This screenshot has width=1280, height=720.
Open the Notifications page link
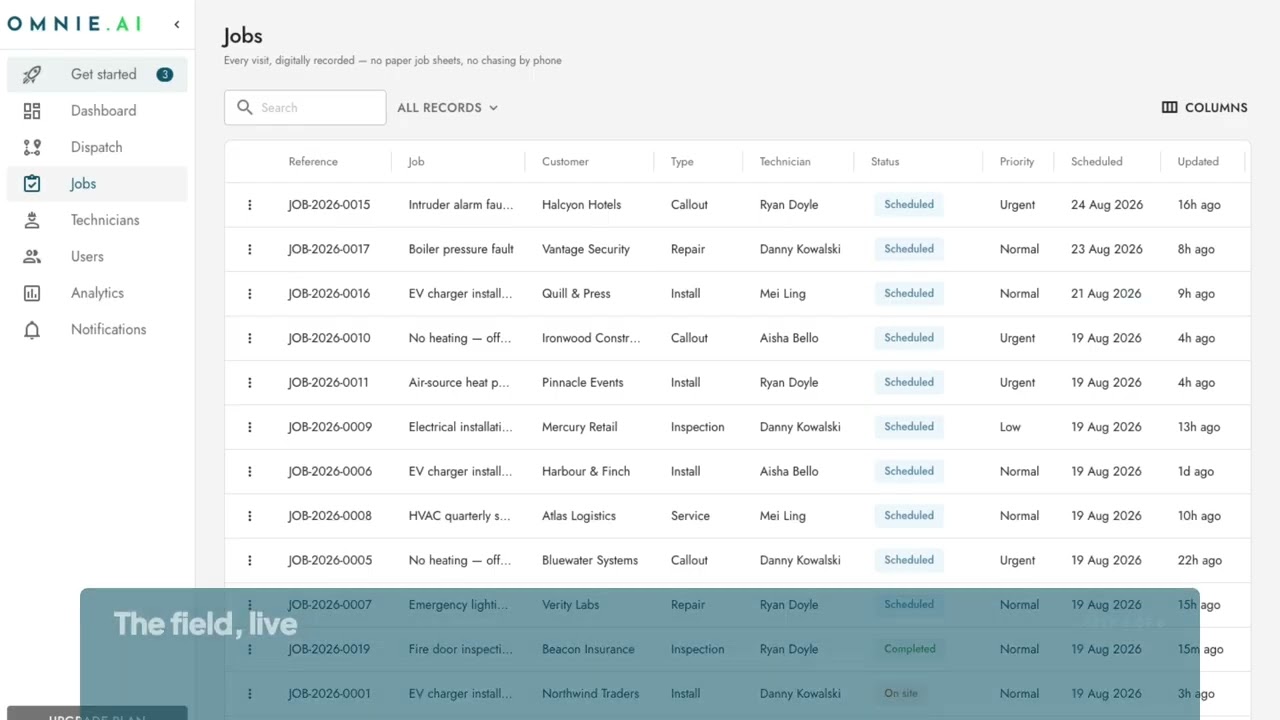tap(97, 330)
